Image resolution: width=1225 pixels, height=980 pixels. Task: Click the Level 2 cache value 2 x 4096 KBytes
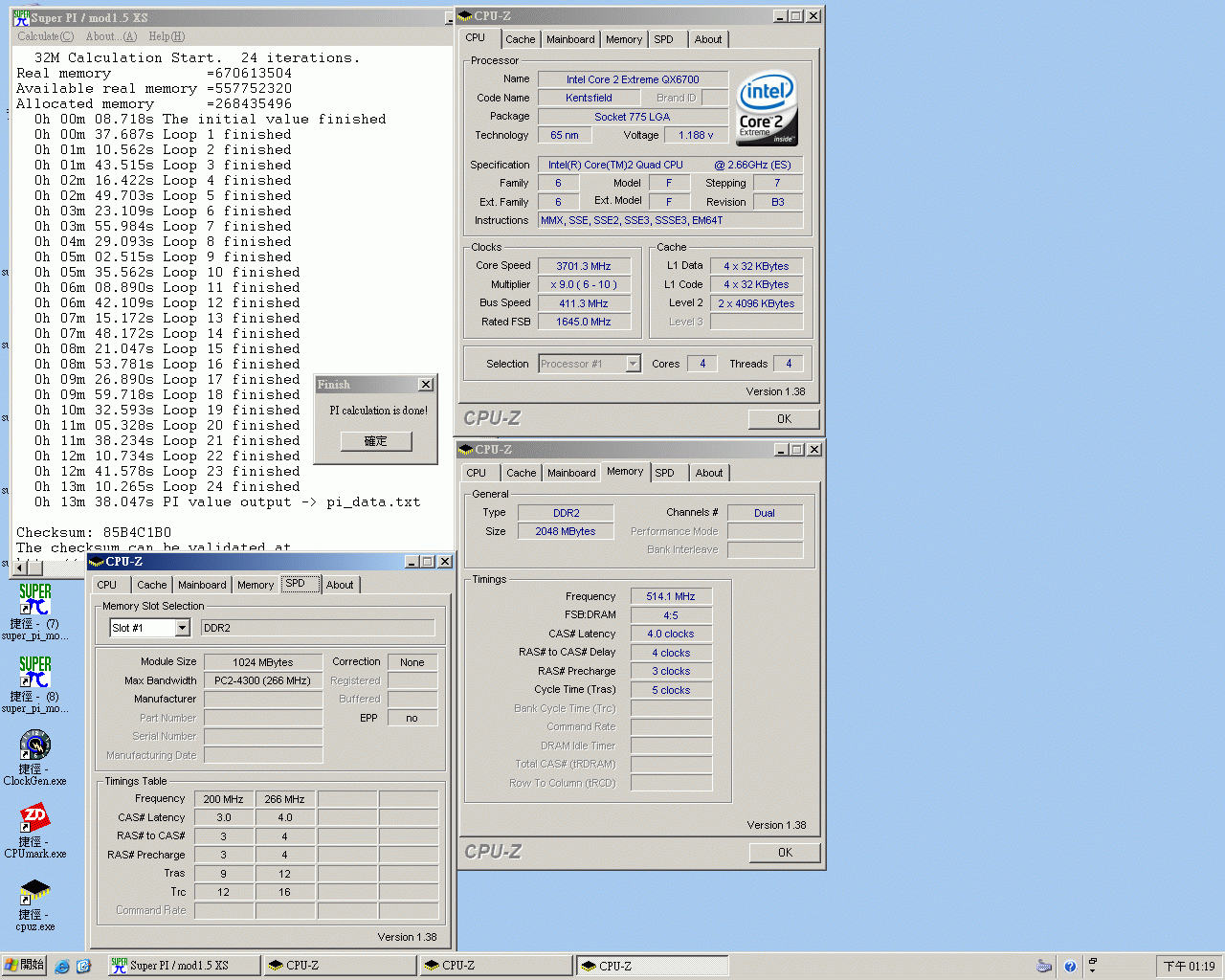756,303
